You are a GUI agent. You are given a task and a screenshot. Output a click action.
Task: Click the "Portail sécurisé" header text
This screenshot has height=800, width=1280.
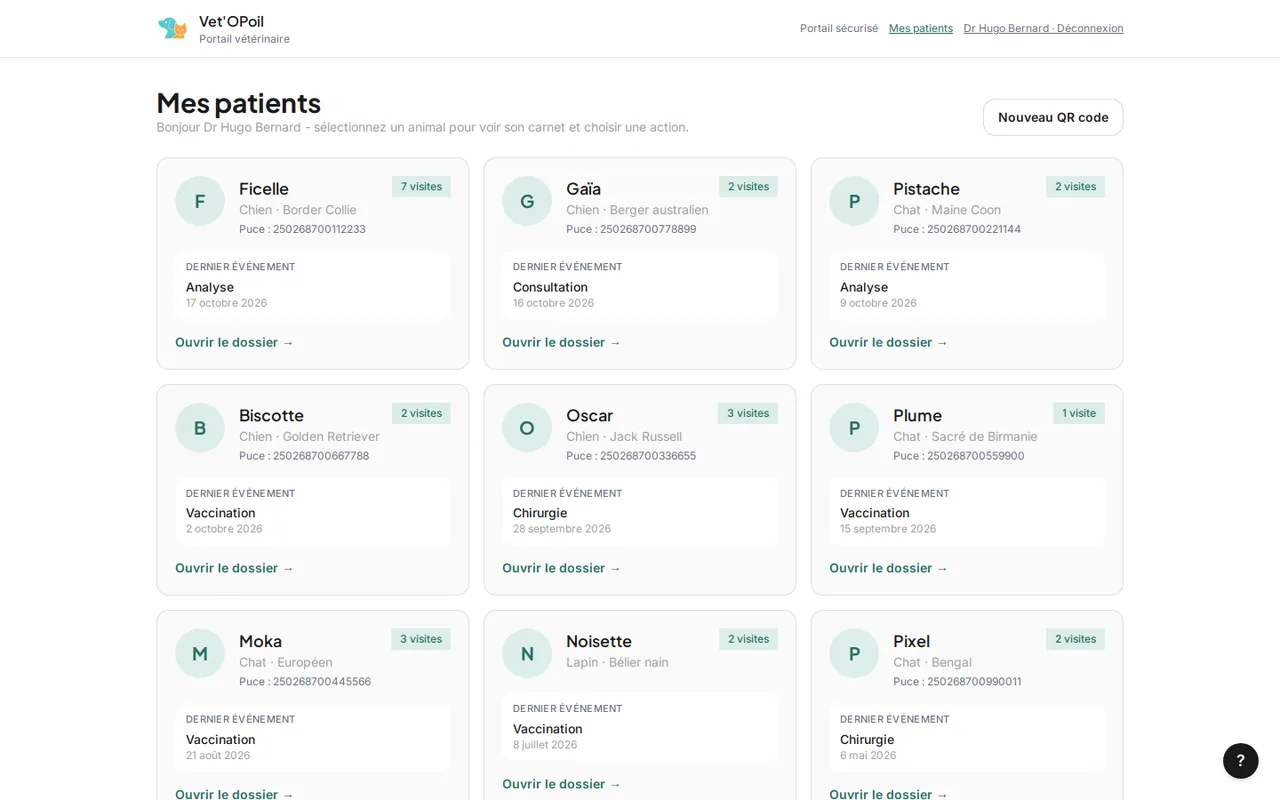pos(839,28)
